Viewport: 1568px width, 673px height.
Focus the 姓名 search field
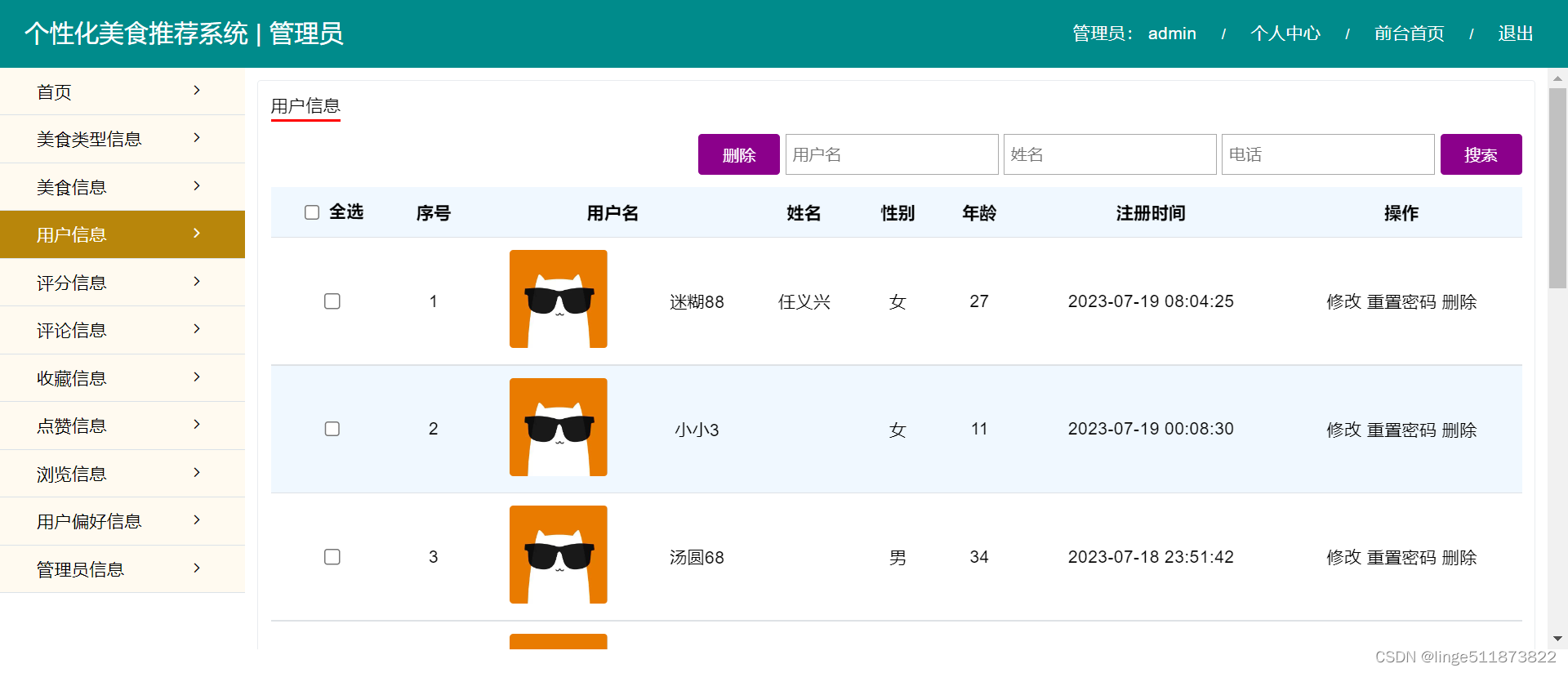[1110, 154]
